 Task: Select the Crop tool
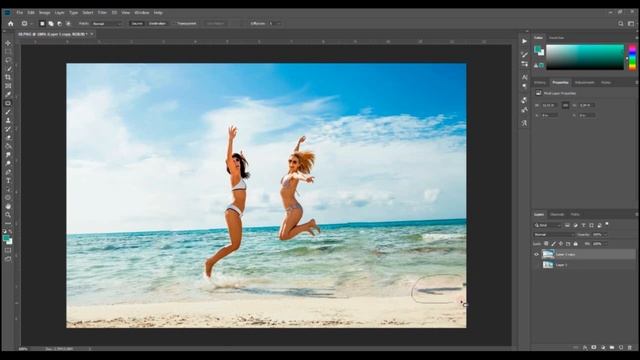pyautogui.click(x=8, y=77)
